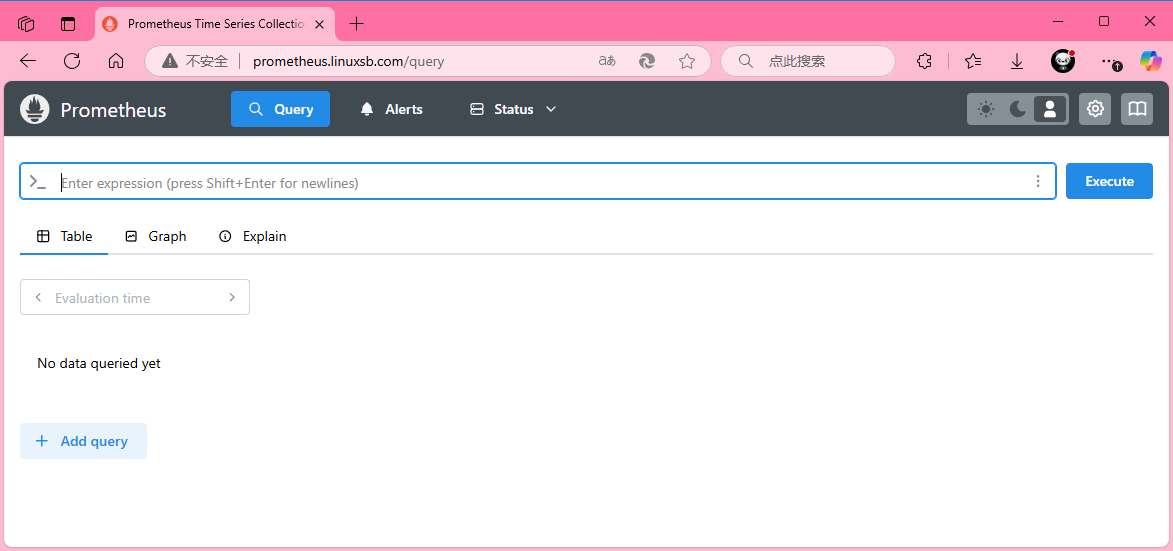Click the Prometheus title link
Screen dimensions: 1173x551
click(113, 110)
